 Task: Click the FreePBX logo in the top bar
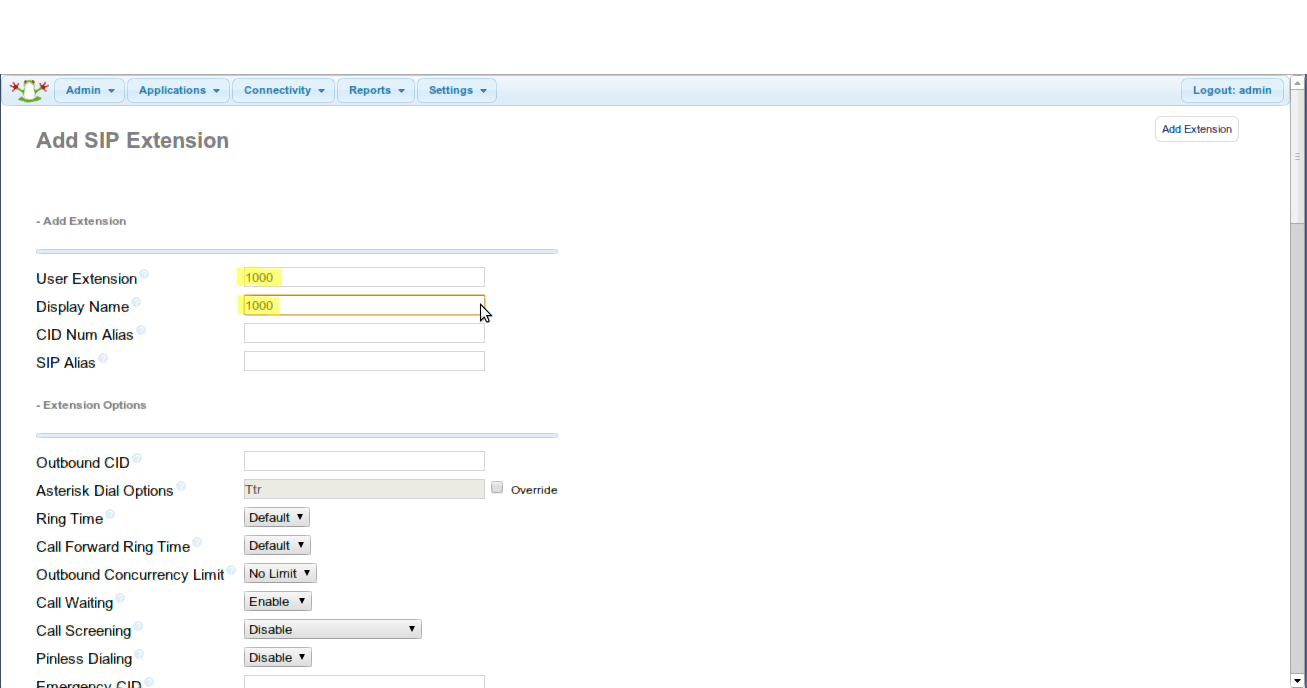(28, 90)
